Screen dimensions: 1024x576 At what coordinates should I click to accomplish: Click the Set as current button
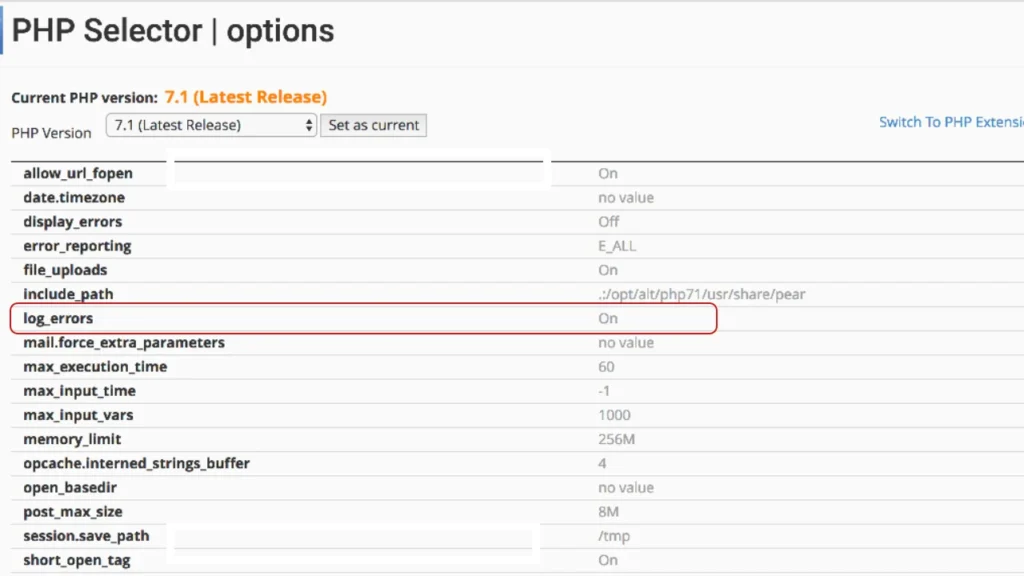(x=373, y=125)
